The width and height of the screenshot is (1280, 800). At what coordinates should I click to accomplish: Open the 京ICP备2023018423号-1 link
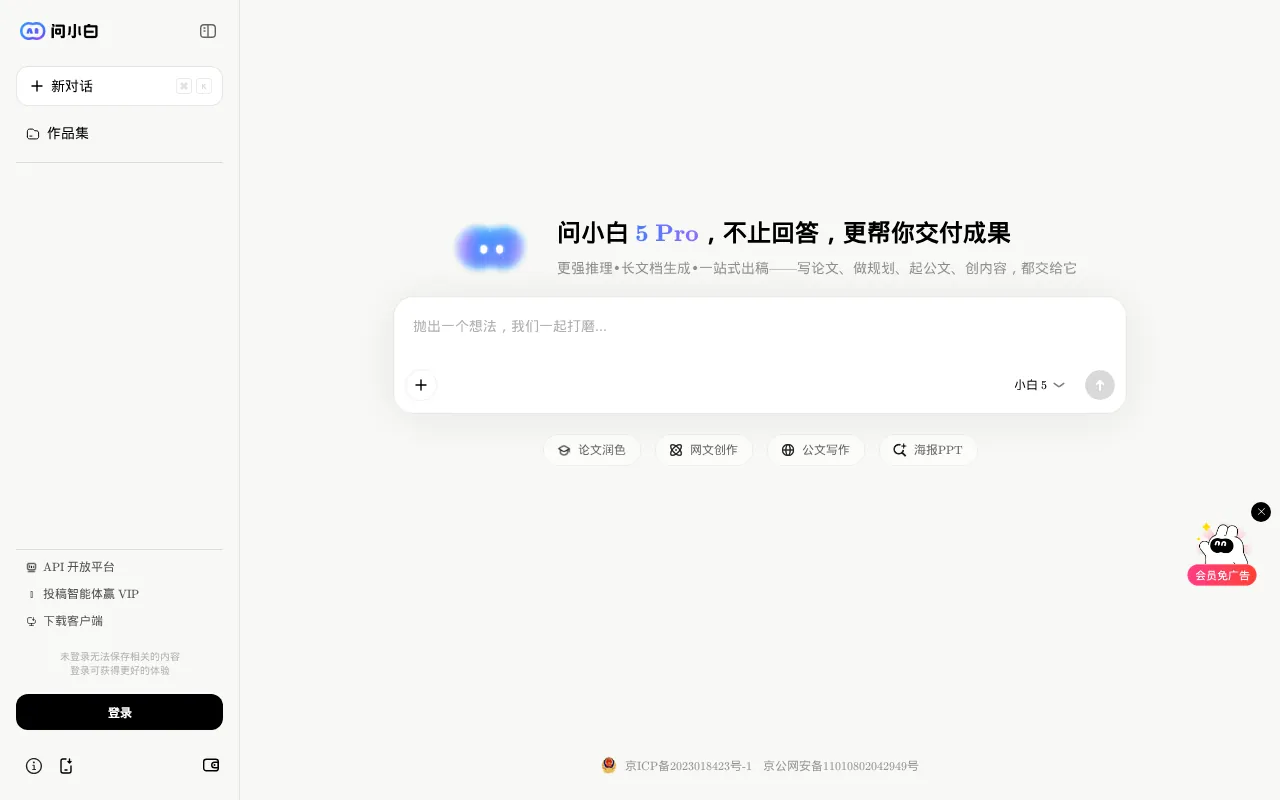[x=688, y=766]
